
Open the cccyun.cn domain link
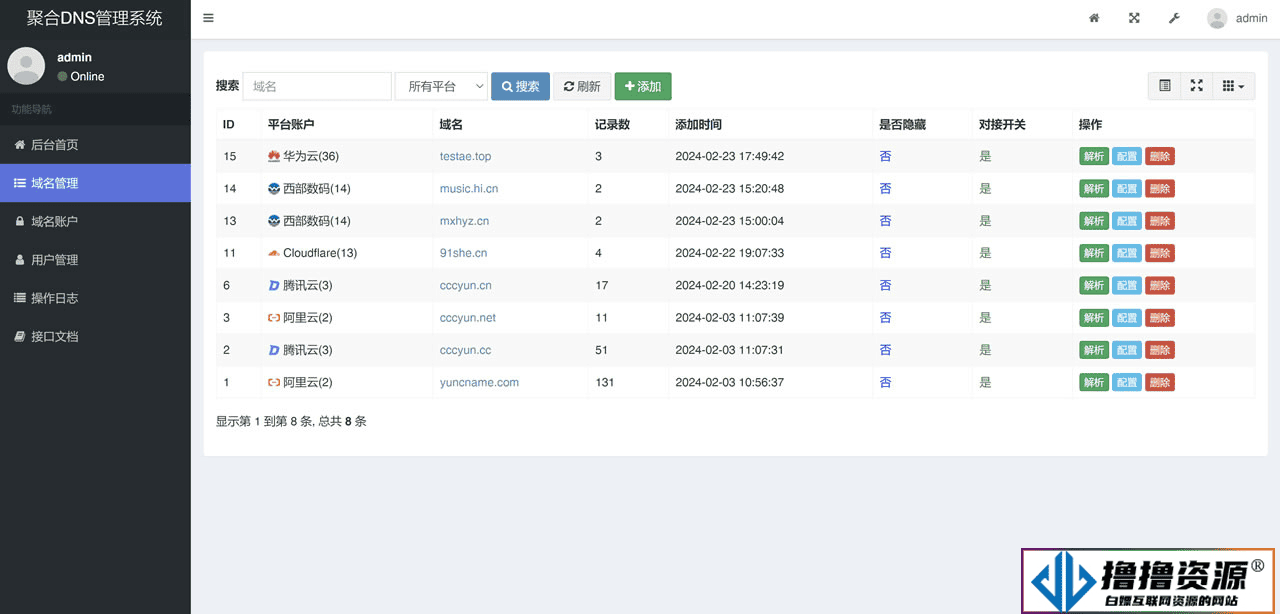click(x=465, y=285)
